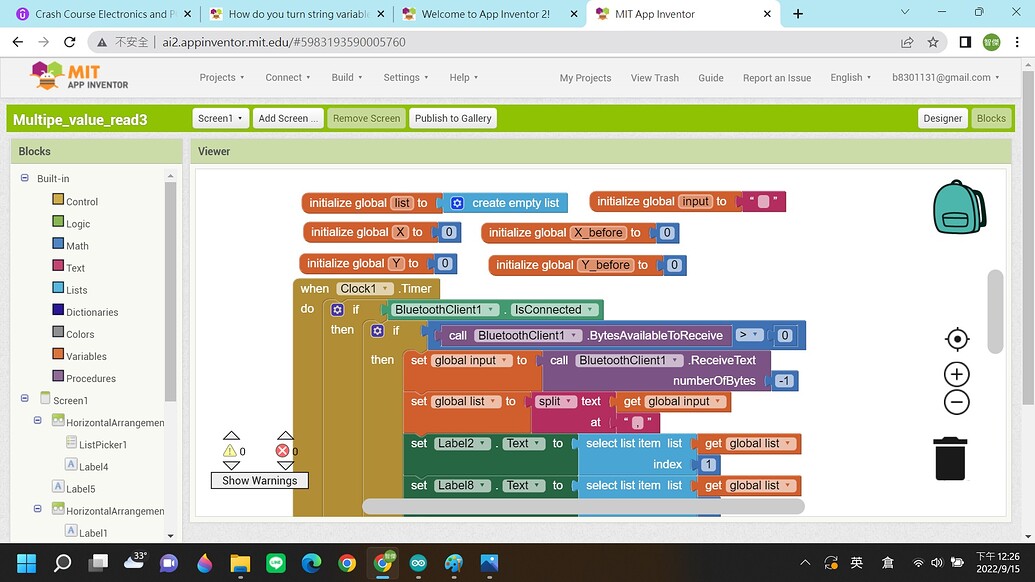
Task: Toggle the red error counter indicator
Action: point(284,451)
